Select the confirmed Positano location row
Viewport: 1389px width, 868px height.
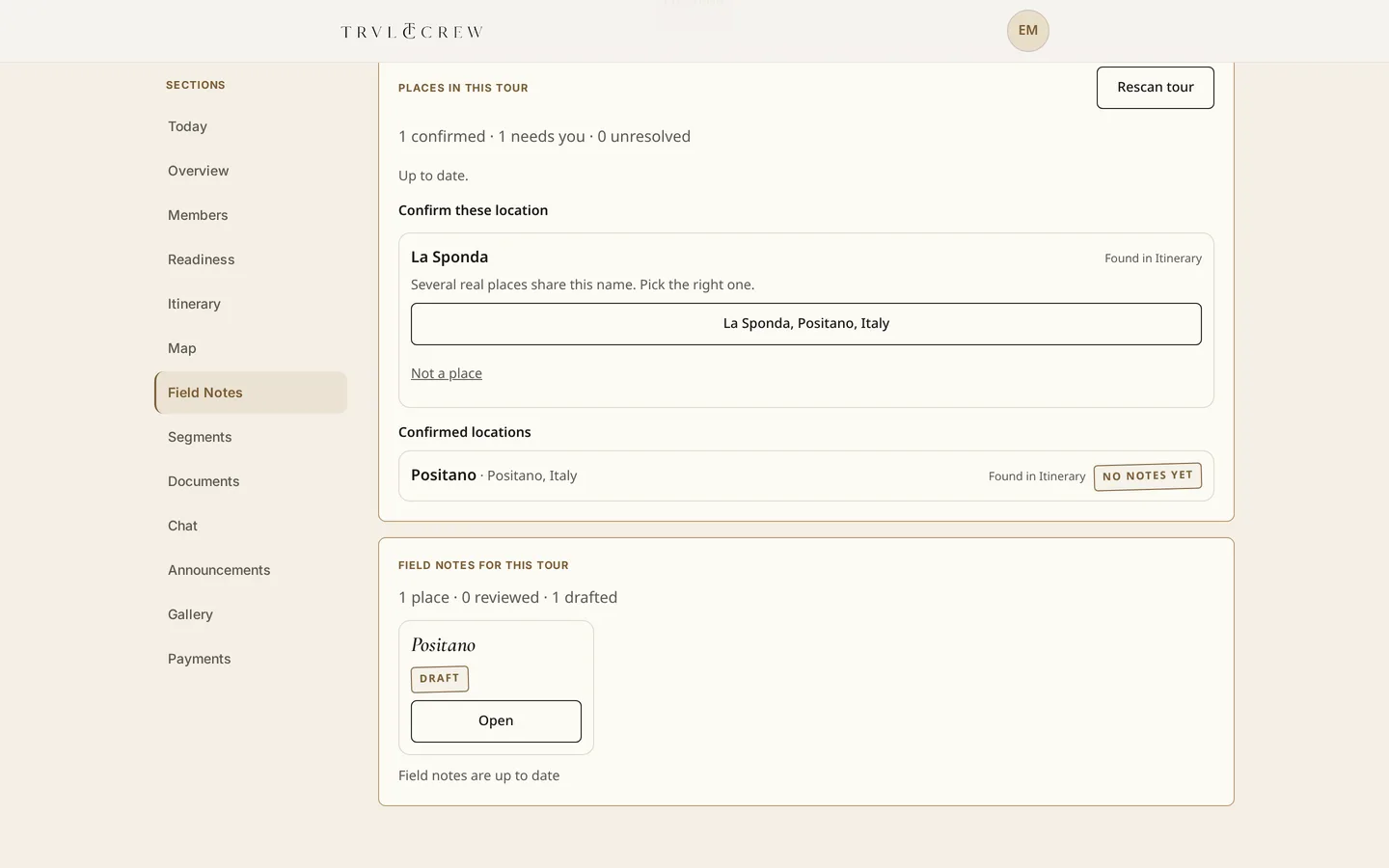806,476
